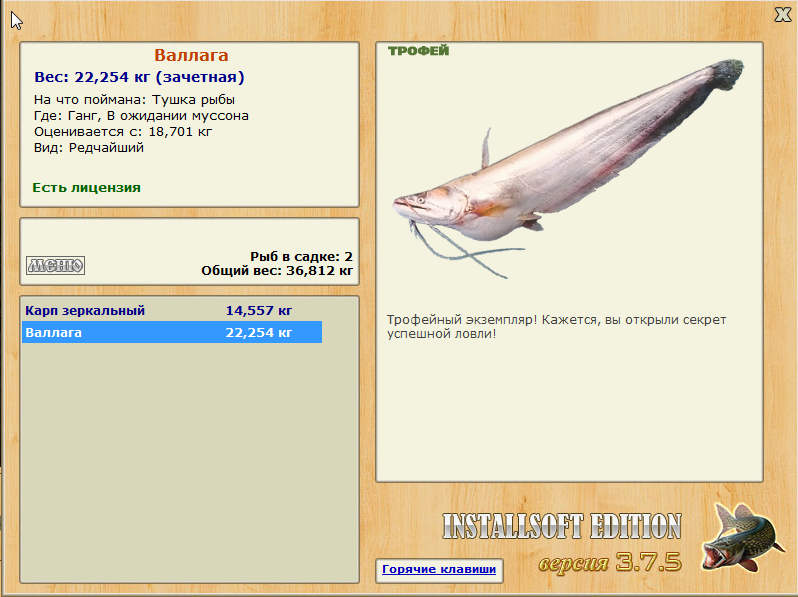The image size is (798, 597).
Task: Click the Есть лицензия label
Action: click(87, 188)
